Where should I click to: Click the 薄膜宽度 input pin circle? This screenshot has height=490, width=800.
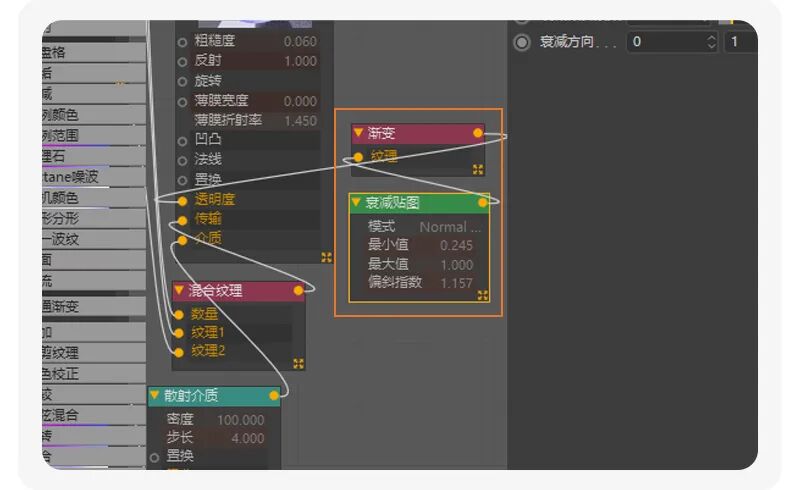click(182, 102)
